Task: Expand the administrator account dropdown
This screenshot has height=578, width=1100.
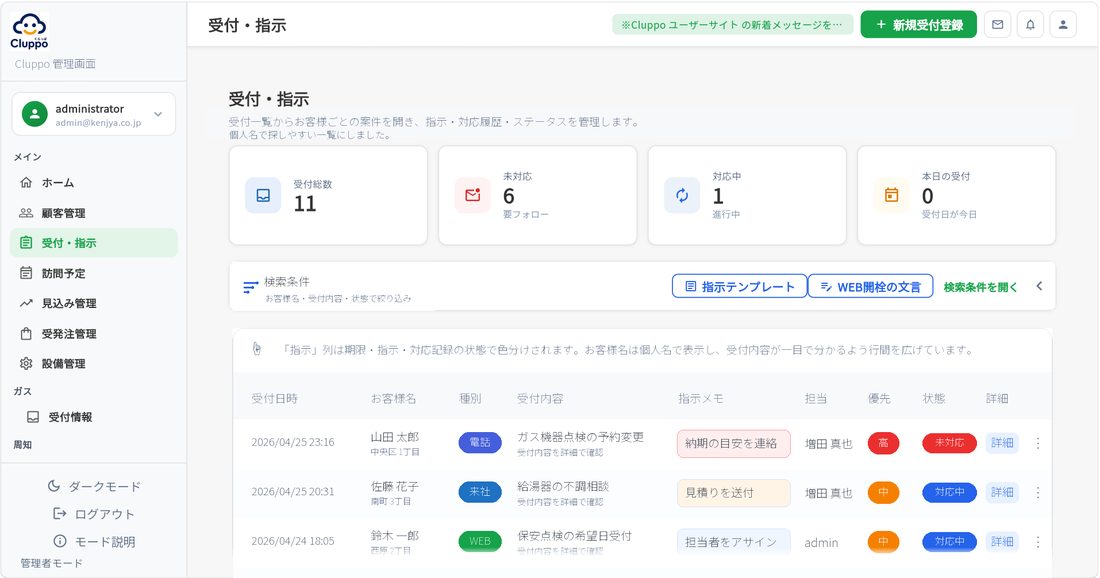Action: click(x=158, y=114)
